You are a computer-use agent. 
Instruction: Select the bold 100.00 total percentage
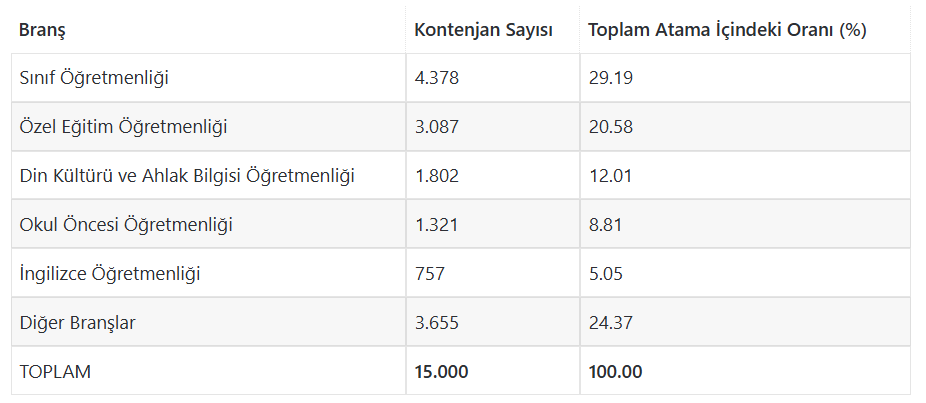pos(615,372)
